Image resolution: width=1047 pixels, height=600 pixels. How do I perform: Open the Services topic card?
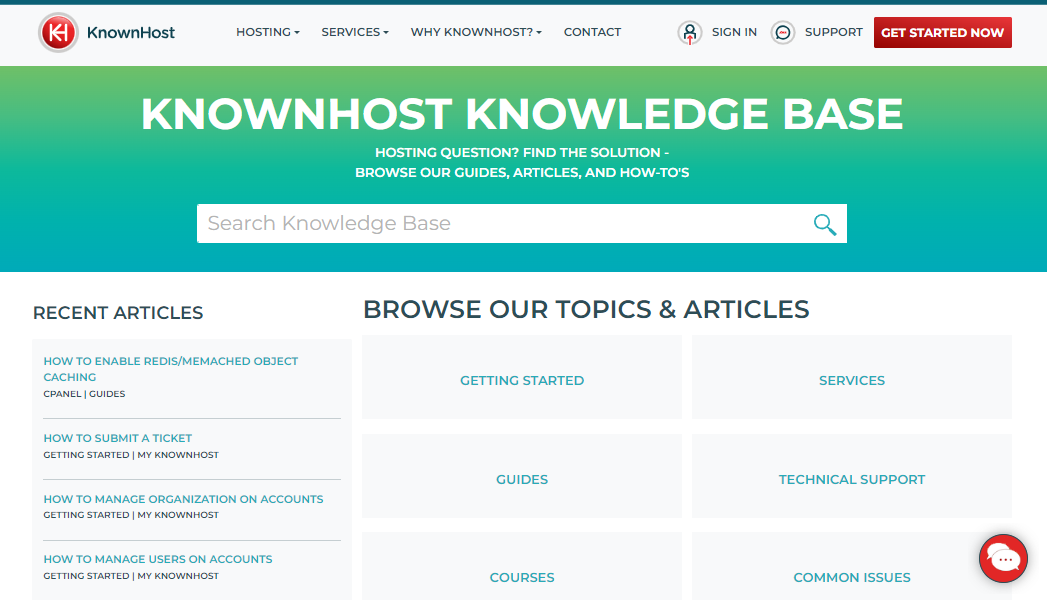pyautogui.click(x=851, y=378)
